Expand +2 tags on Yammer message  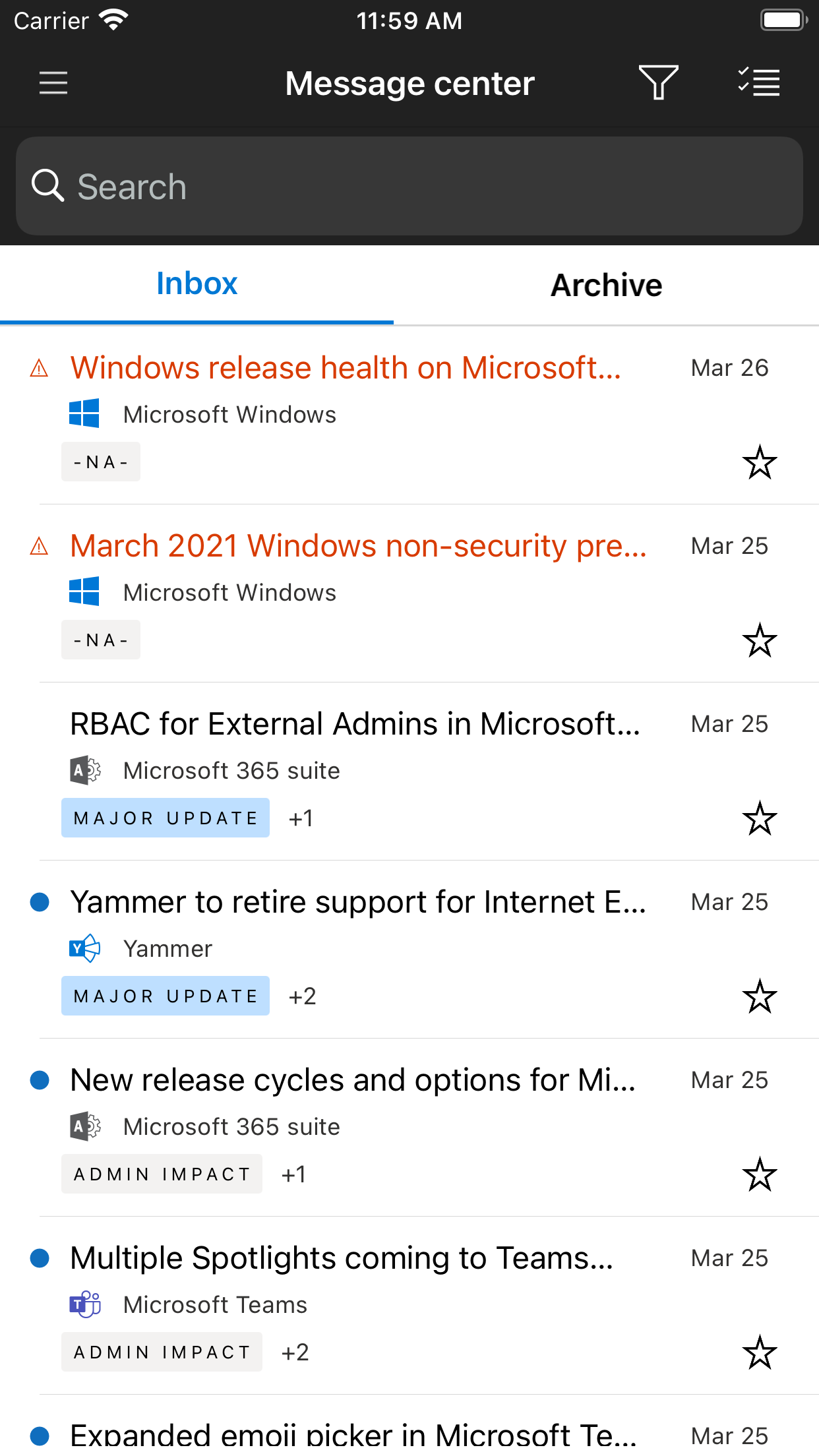click(303, 996)
